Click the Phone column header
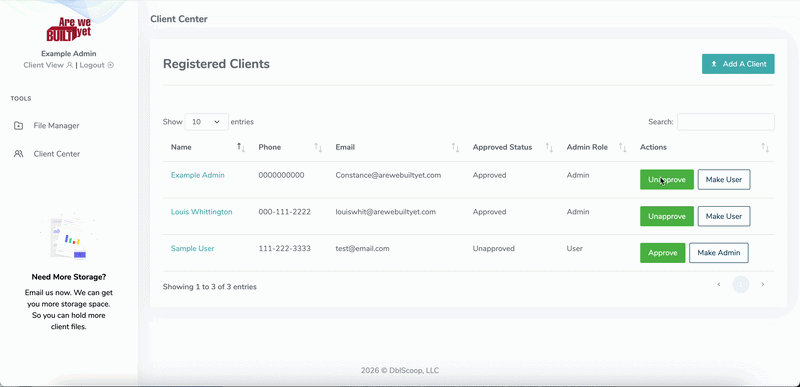This screenshot has height=387, width=800. coord(269,147)
